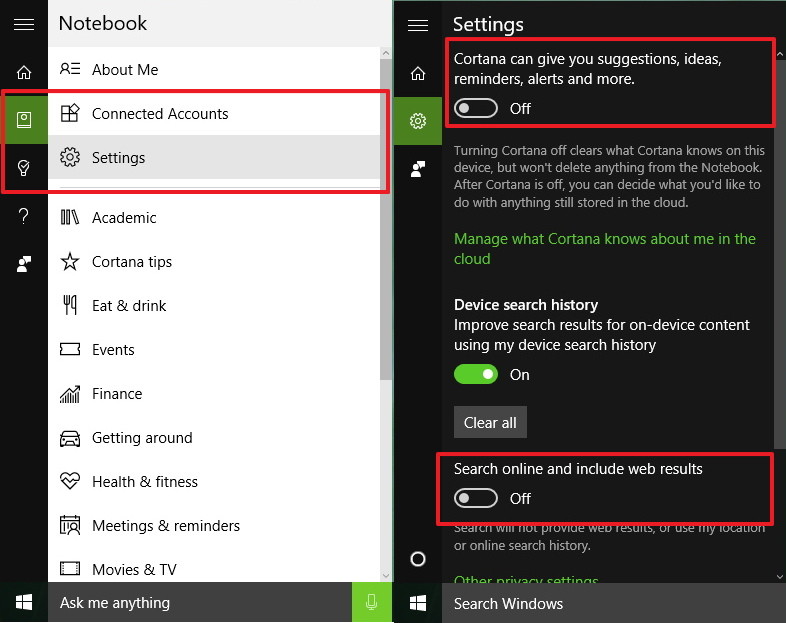Open Connected Accounts in Notebook
The height and width of the screenshot is (623, 786).
160,114
